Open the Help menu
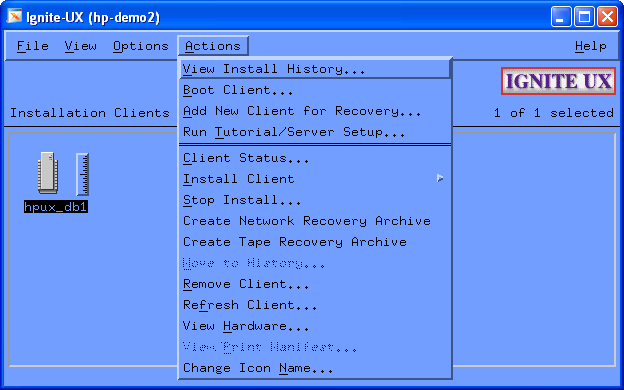This screenshot has width=624, height=390. pyautogui.click(x=591, y=46)
